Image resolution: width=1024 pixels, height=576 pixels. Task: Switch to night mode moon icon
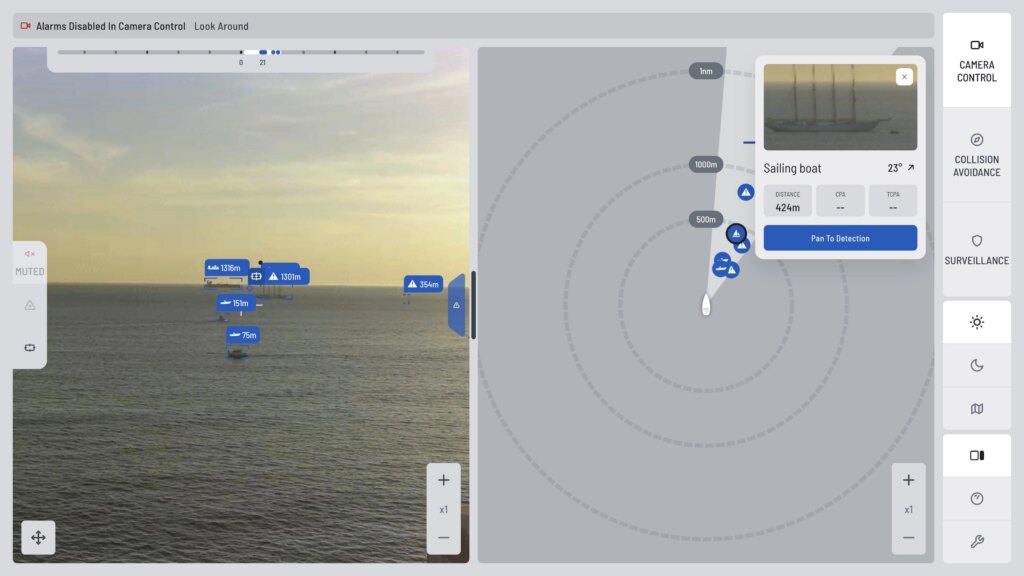pos(976,365)
